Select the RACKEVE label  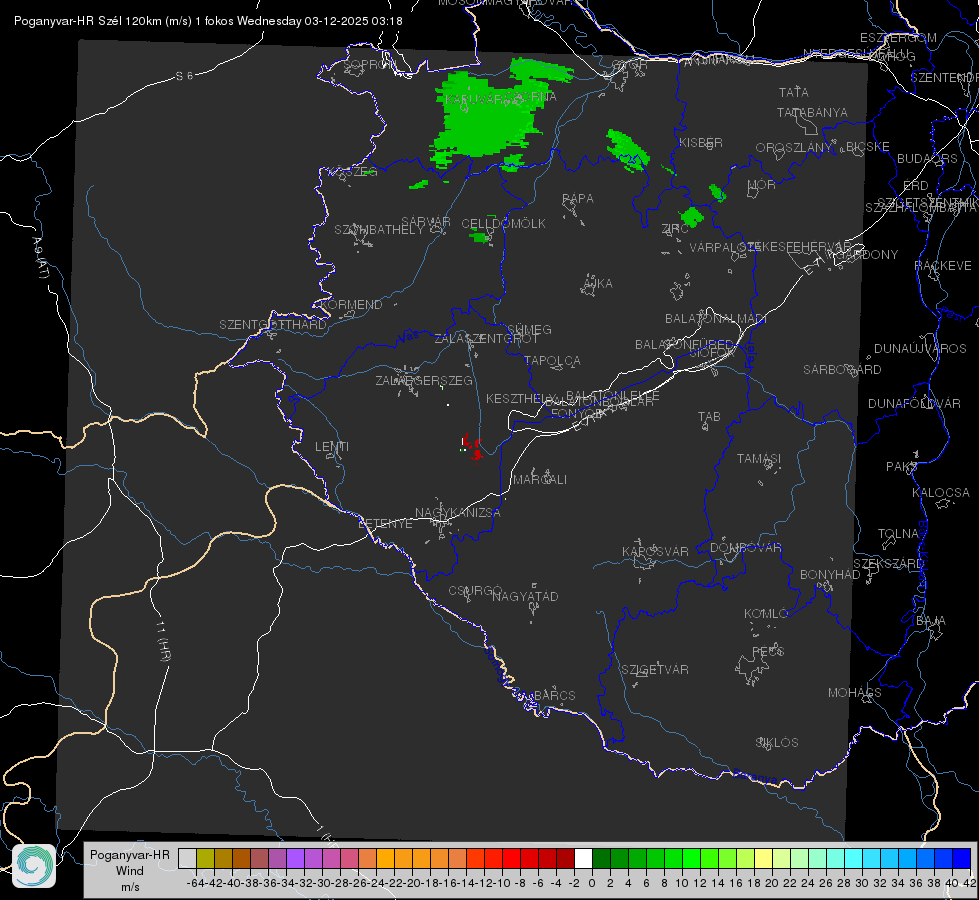943,266
